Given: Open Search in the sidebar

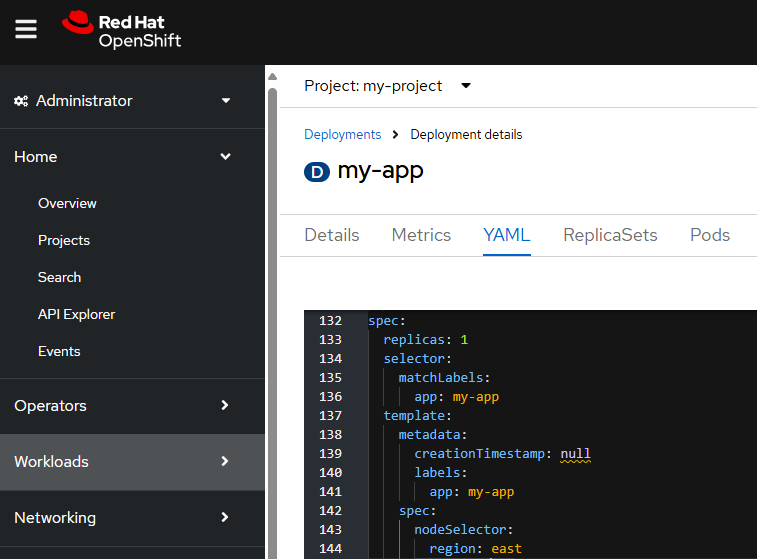Looking at the screenshot, I should pyautogui.click(x=59, y=277).
